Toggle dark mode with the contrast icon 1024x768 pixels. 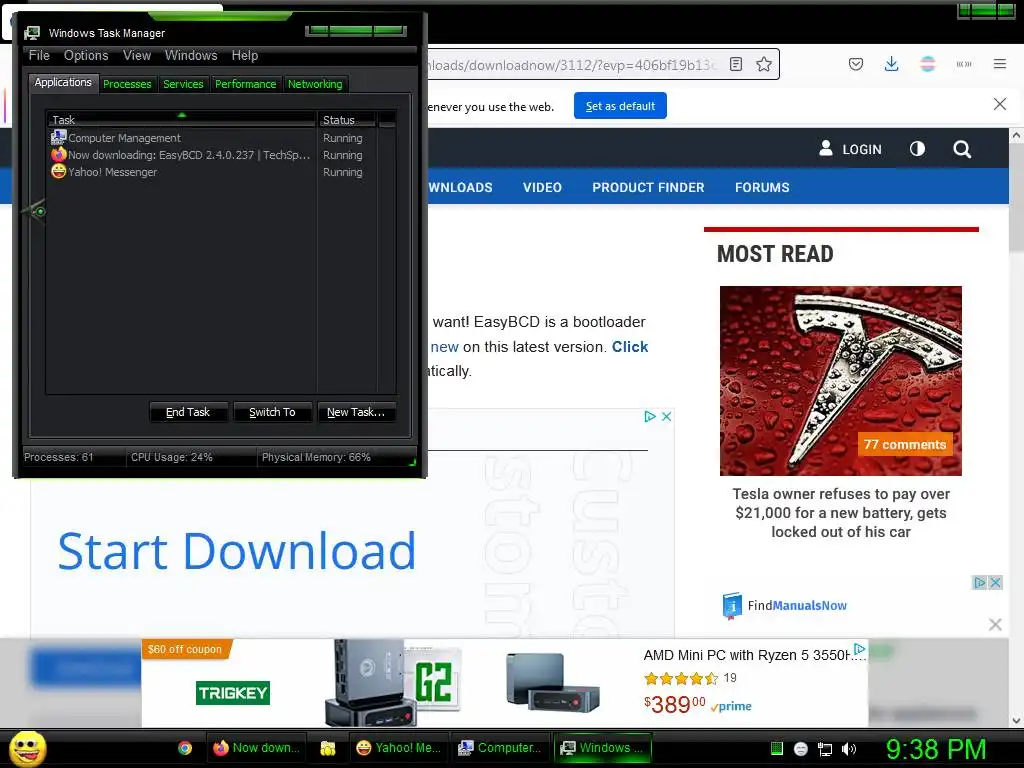point(918,149)
